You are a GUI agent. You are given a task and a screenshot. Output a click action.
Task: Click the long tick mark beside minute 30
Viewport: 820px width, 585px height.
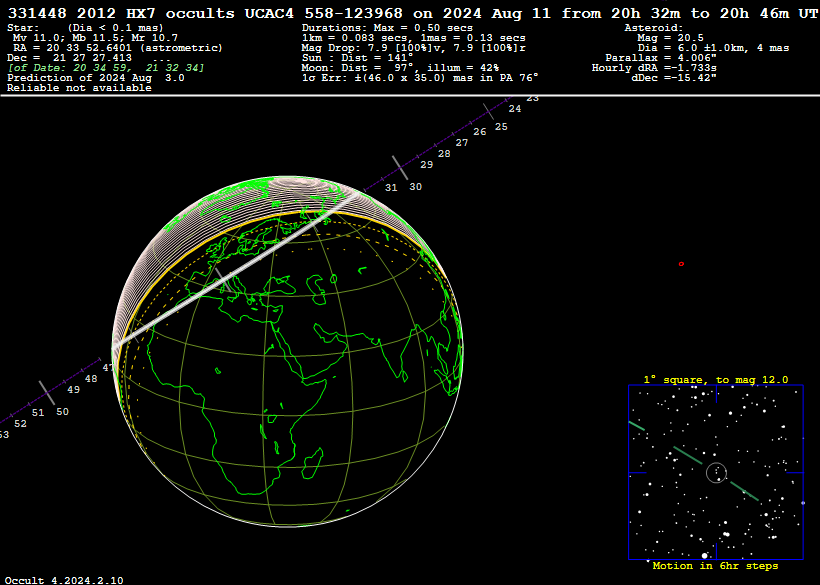coord(400,167)
